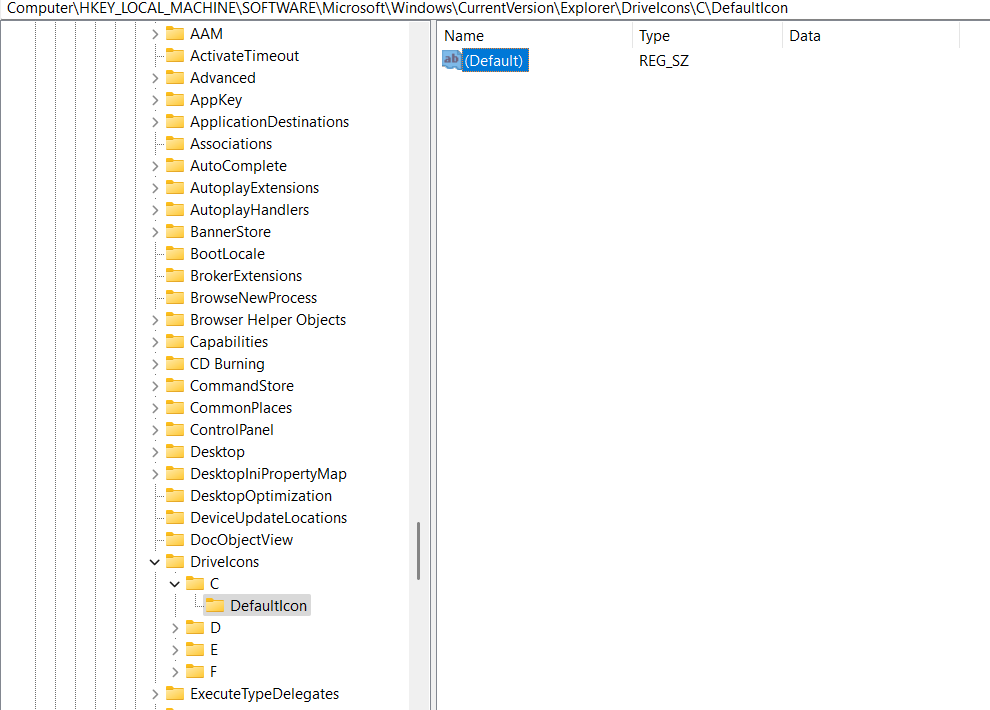
Task: Click the DeviceUpdateLocations folder icon
Action: point(175,518)
